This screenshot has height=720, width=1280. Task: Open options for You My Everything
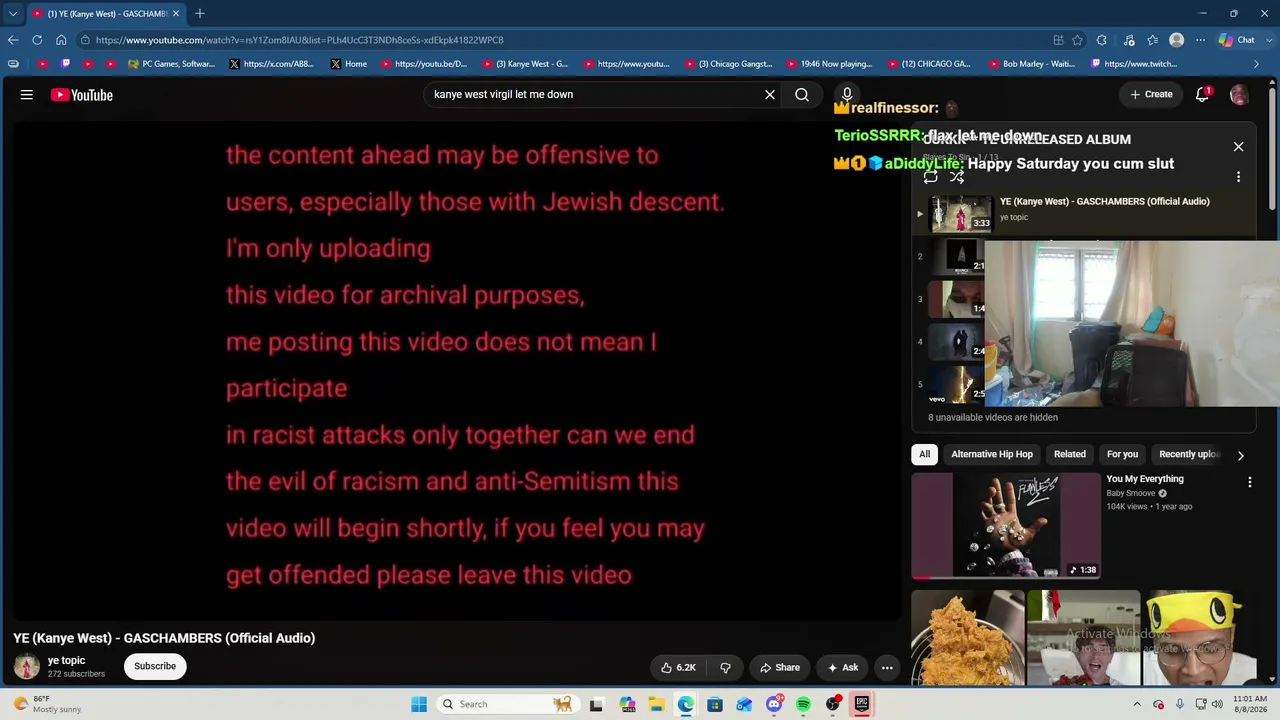click(x=1249, y=482)
